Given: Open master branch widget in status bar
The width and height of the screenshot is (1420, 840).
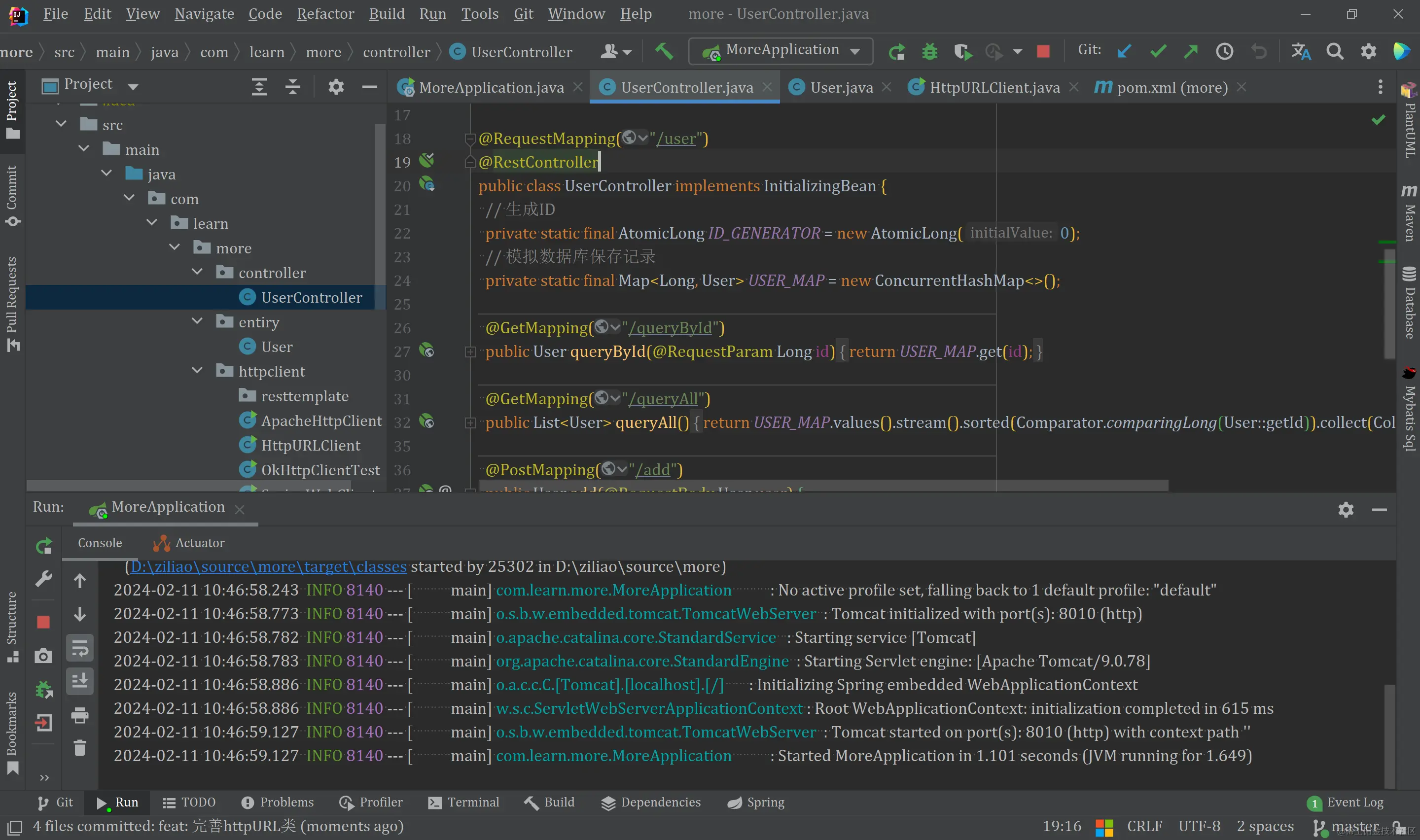Looking at the screenshot, I should coord(1347,827).
